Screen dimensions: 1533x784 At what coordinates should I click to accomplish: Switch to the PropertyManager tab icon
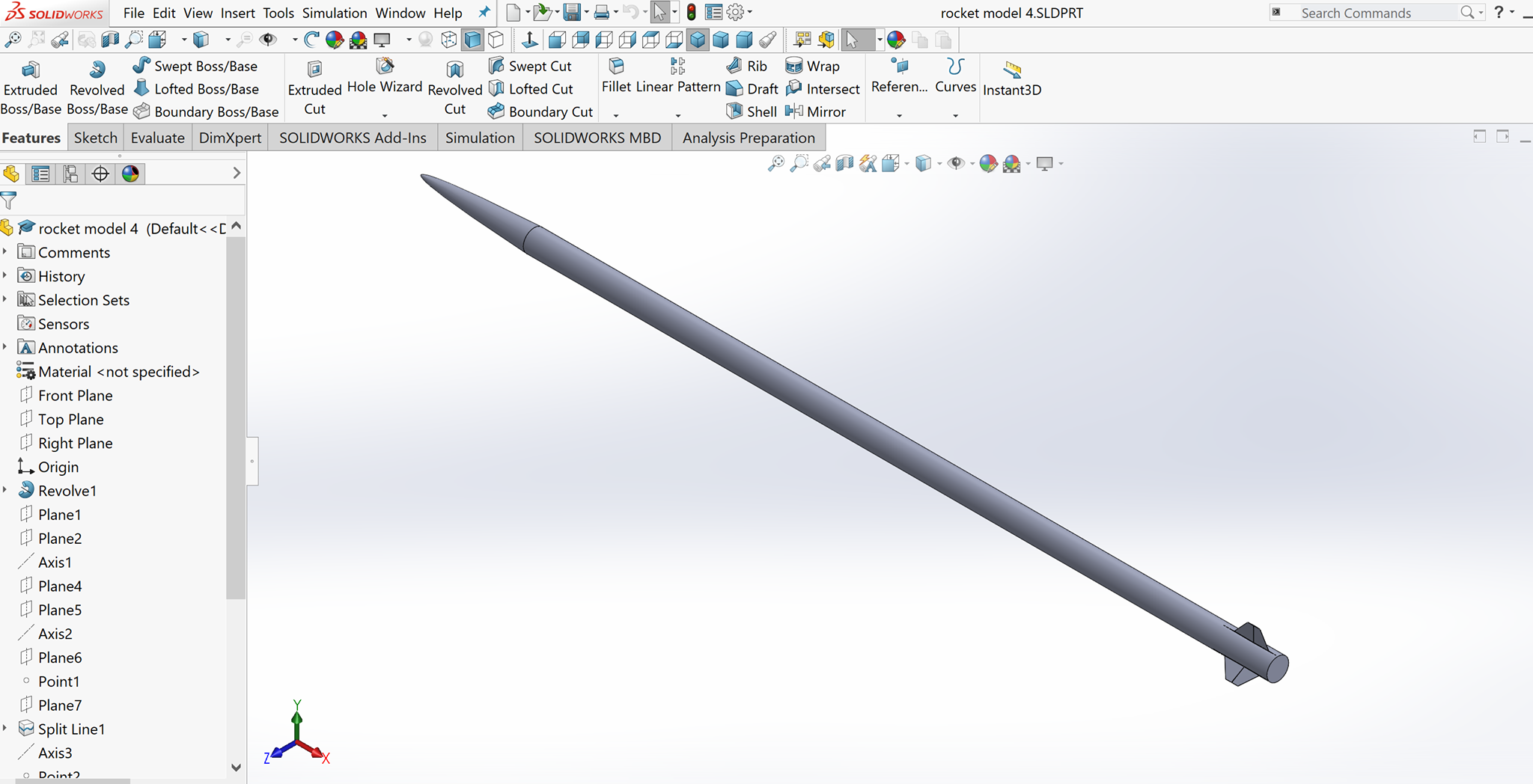point(40,174)
